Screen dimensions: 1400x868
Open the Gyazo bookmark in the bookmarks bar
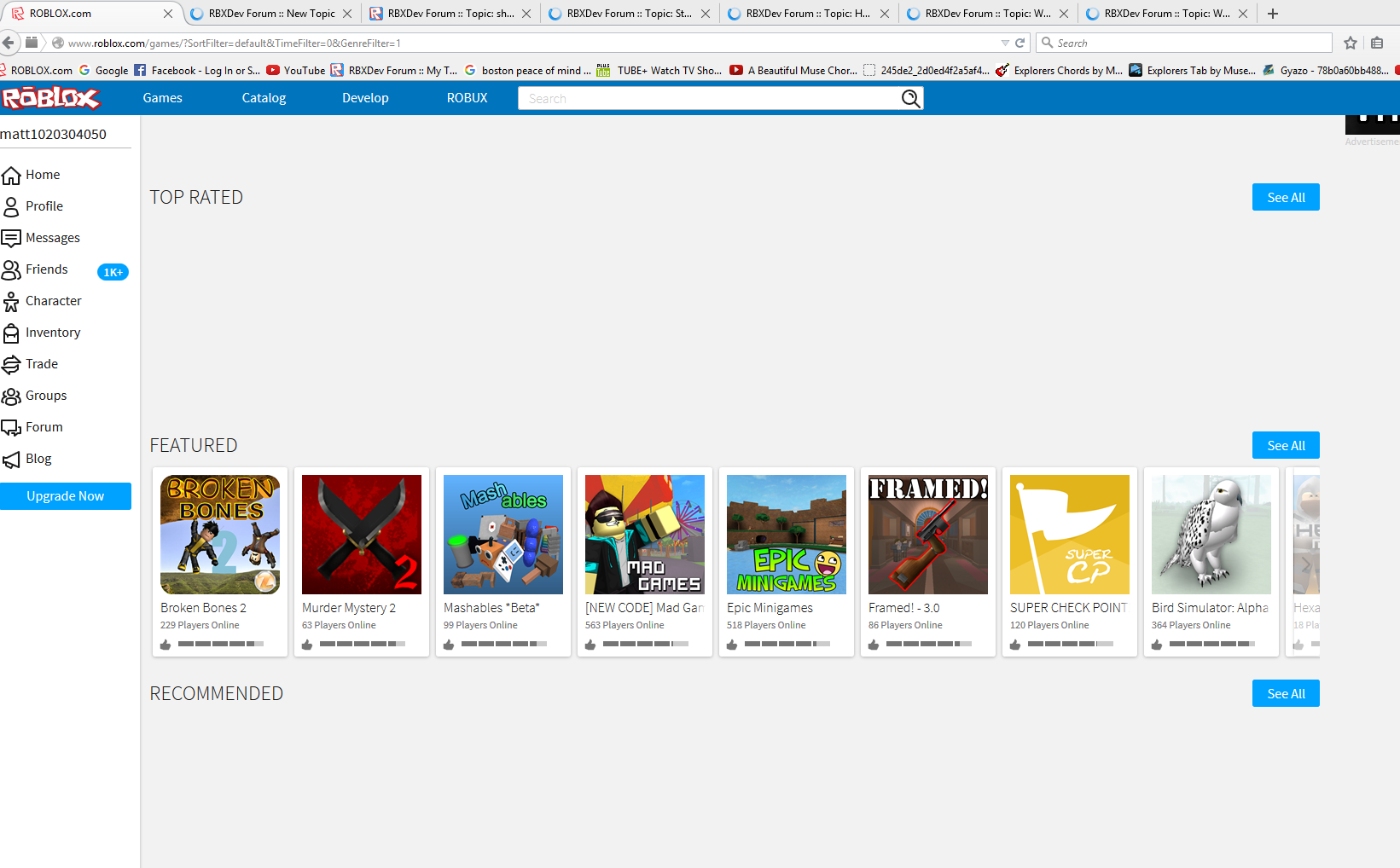[x=1327, y=71]
